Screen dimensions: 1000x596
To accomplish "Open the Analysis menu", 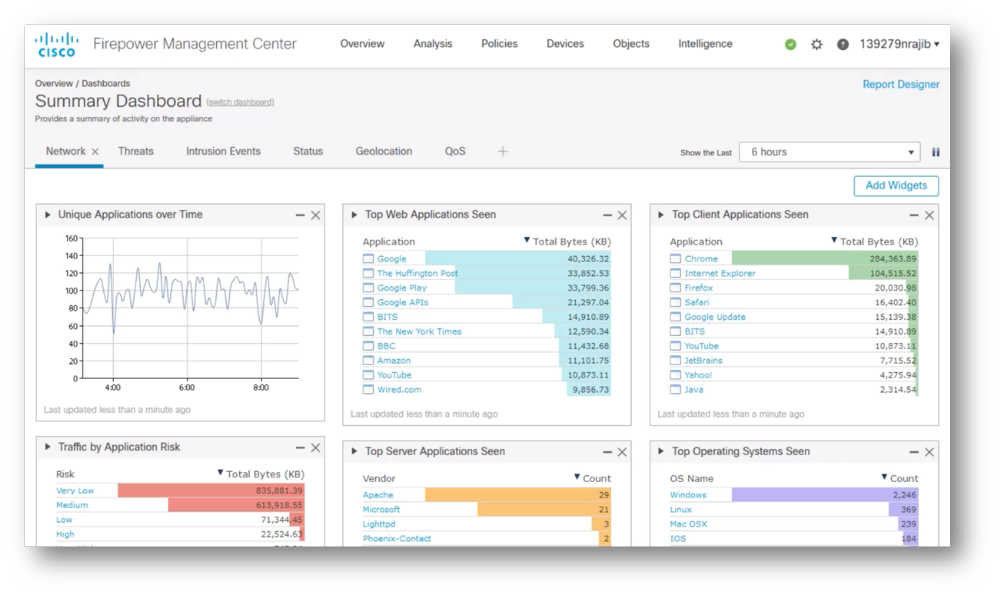I will point(432,44).
